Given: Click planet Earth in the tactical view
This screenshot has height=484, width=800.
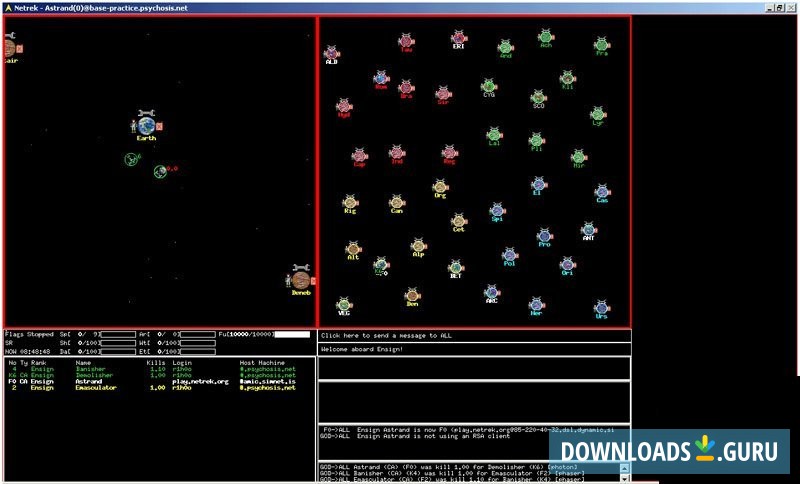Looking at the screenshot, I should coord(147,125).
